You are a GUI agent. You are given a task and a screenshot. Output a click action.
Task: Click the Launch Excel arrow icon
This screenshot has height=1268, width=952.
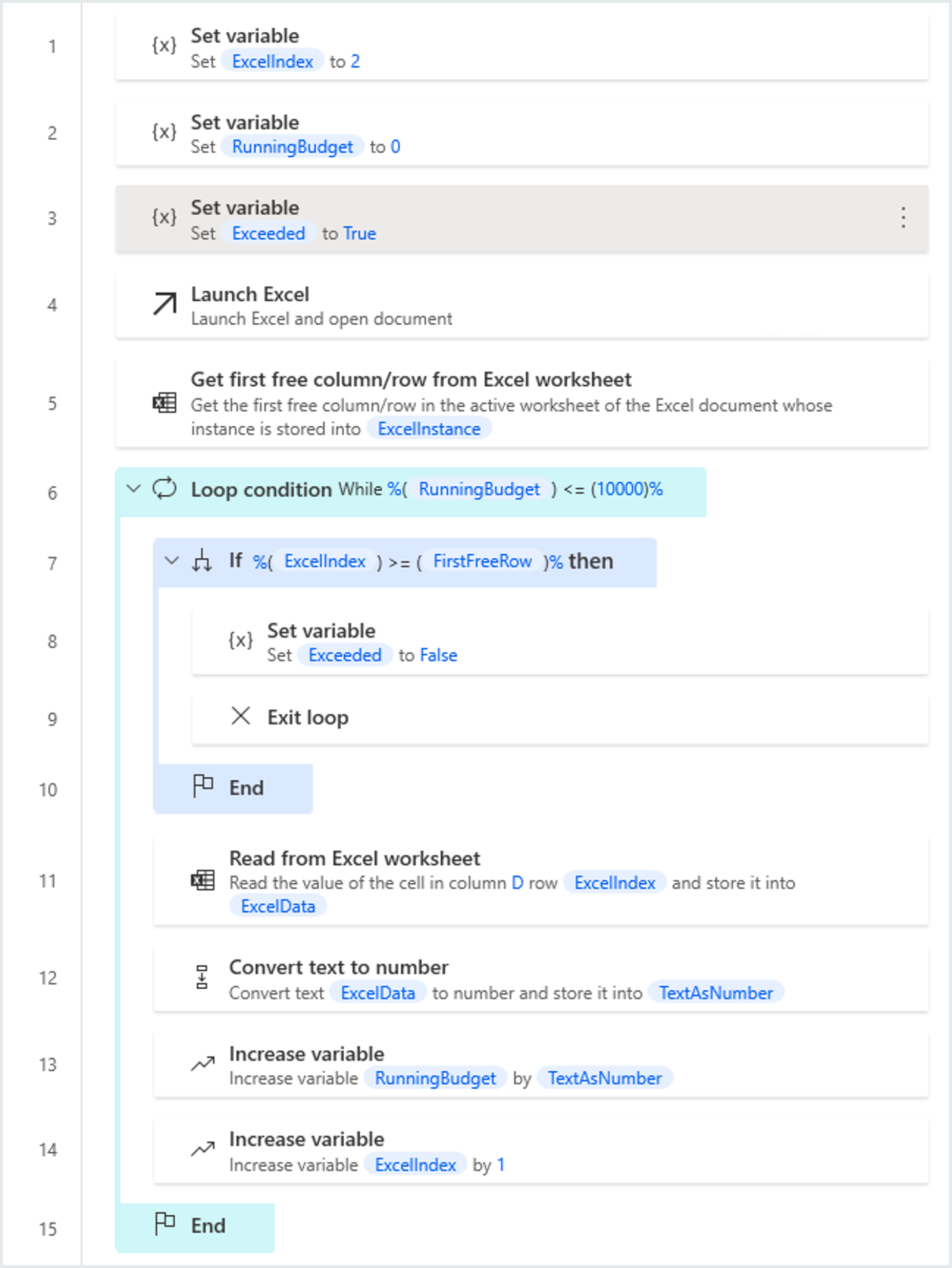click(163, 304)
